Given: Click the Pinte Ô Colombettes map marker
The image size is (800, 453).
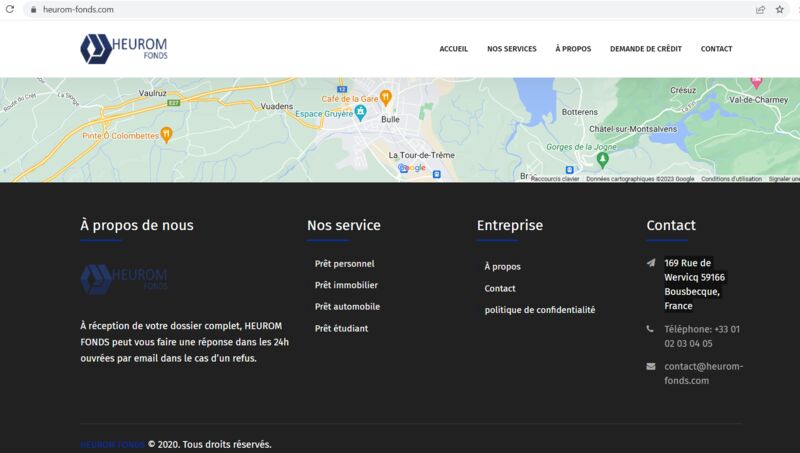Looking at the screenshot, I should point(166,134).
